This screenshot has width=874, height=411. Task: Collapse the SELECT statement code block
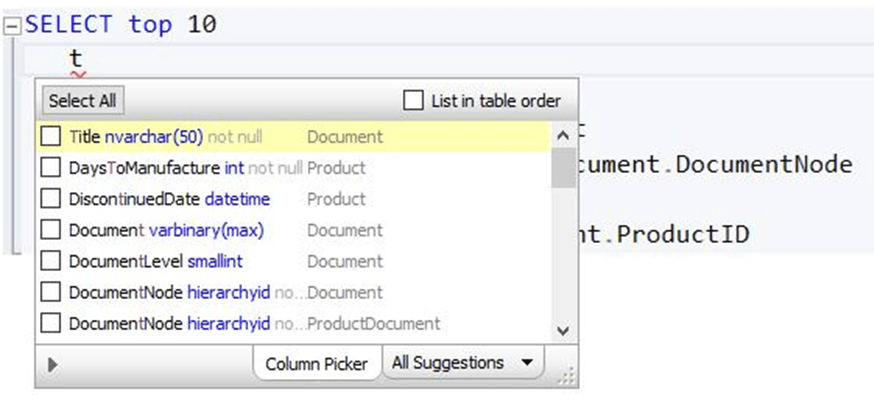[x=11, y=27]
